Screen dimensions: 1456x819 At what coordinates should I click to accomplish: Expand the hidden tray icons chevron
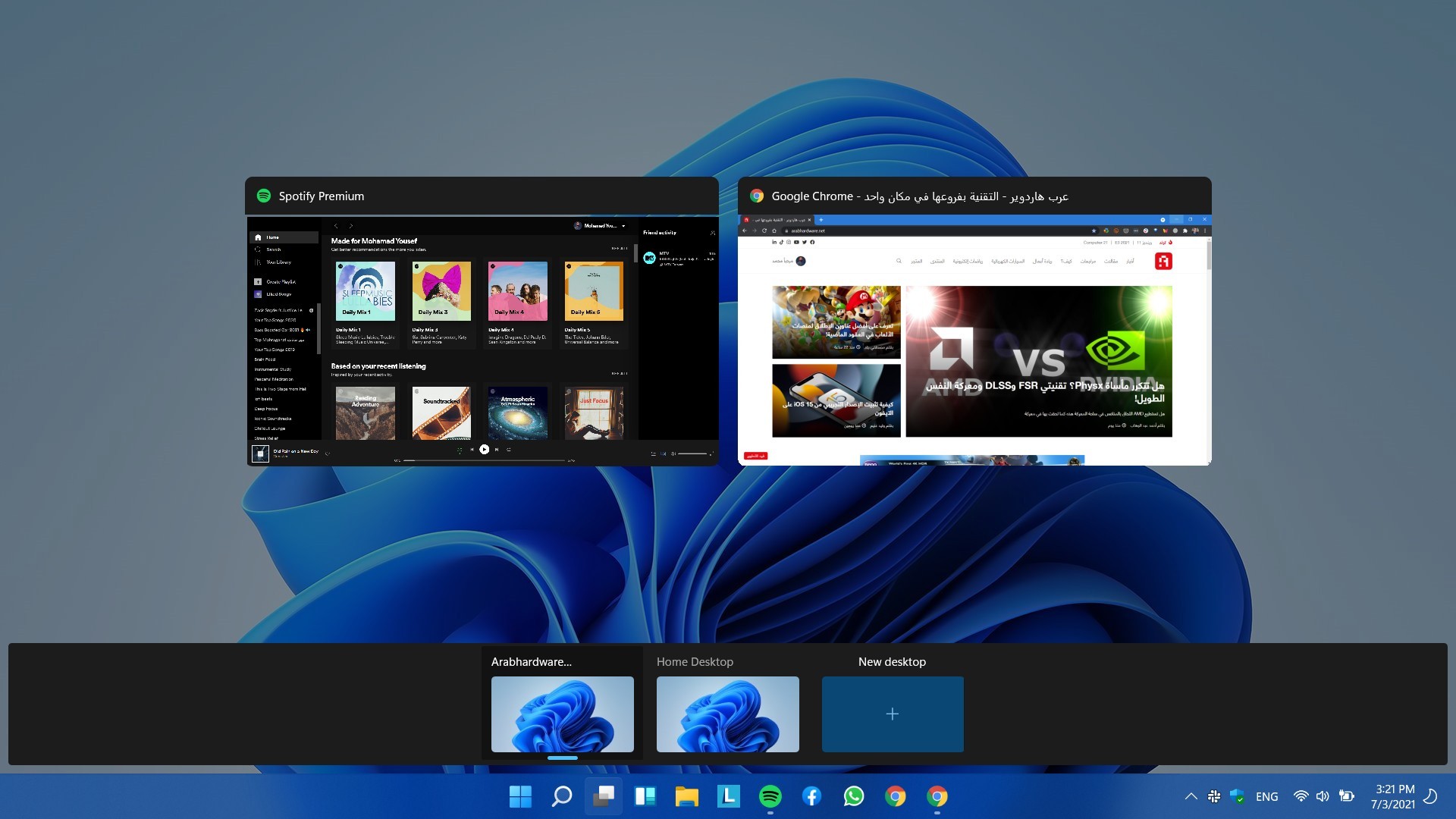(1191, 796)
